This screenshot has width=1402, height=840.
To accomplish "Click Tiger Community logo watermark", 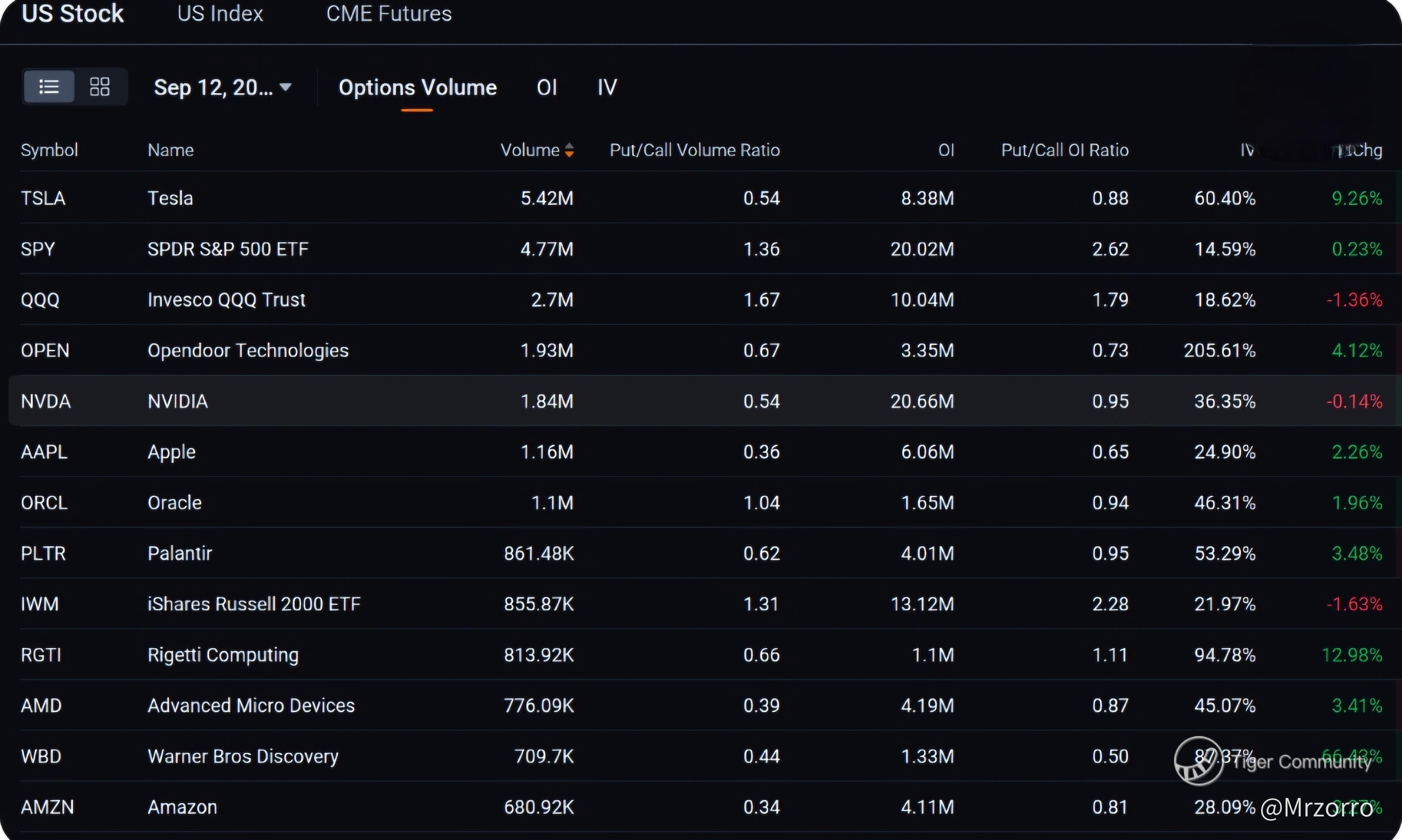I will [1198, 761].
